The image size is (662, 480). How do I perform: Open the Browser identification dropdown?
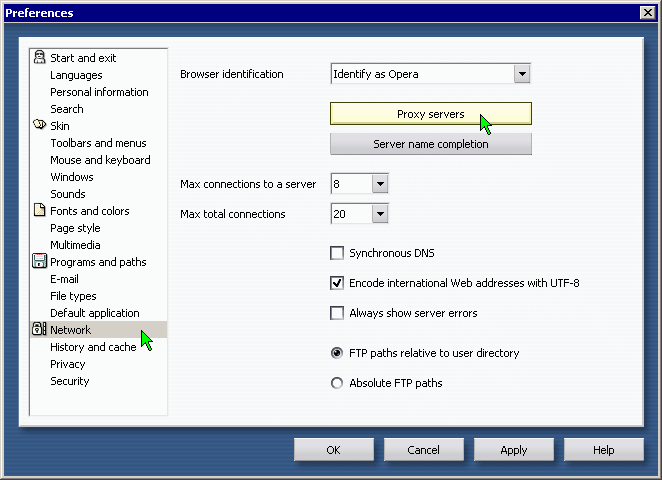point(522,74)
